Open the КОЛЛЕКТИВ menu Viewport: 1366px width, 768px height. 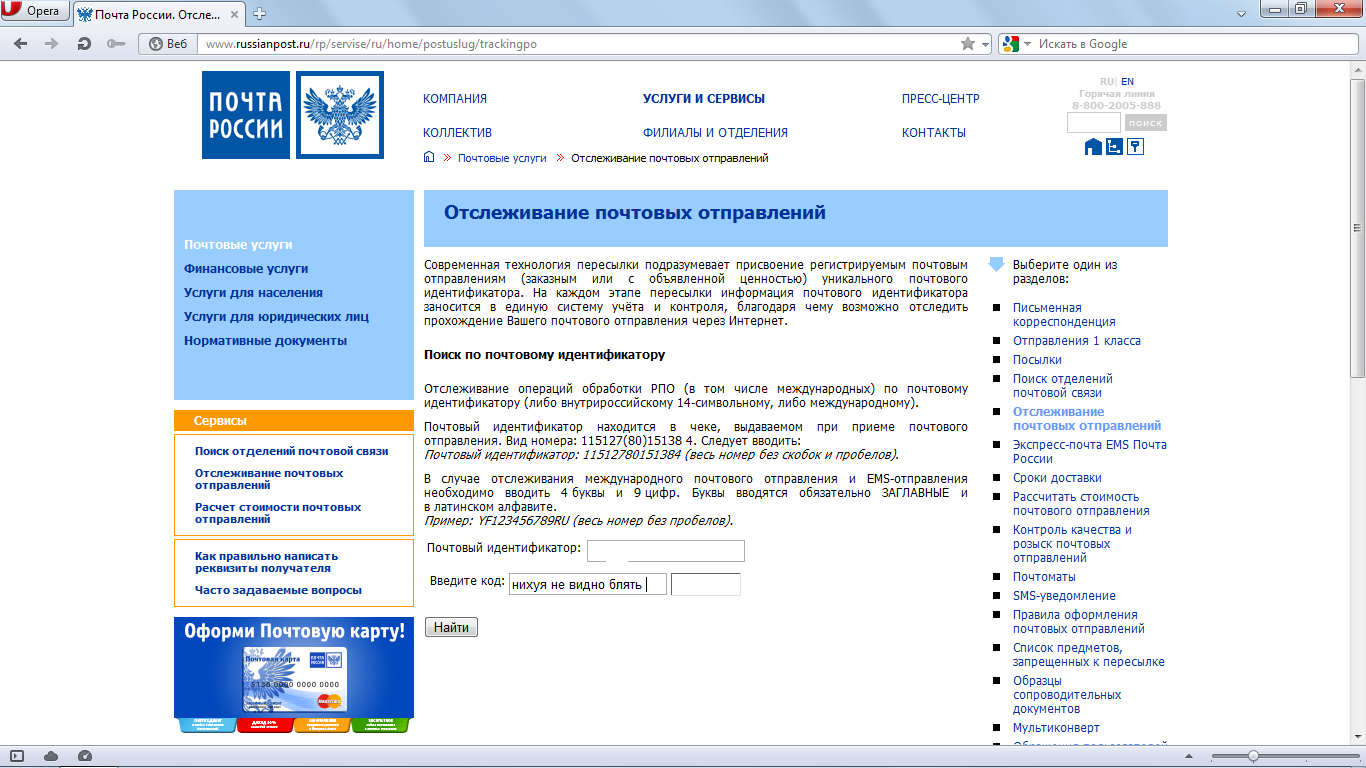coord(457,133)
